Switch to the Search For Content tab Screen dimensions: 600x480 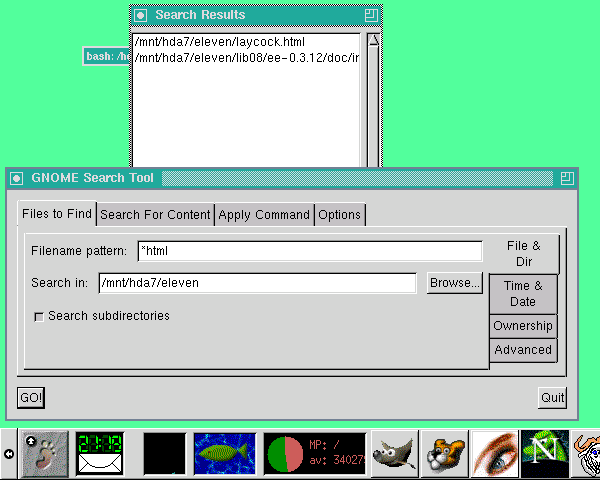[155, 215]
